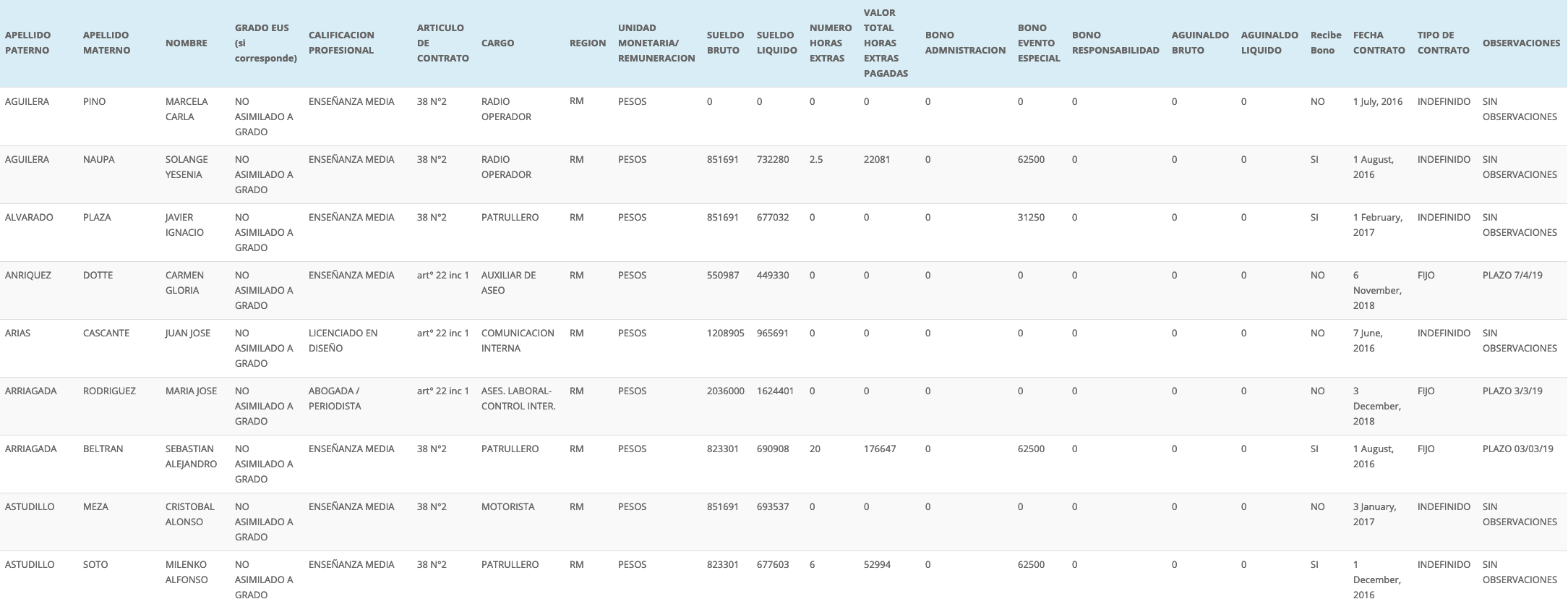This screenshot has height=599, width=1568.
Task: Click ABOGADA / PERIODISTA qualification
Action: point(335,399)
